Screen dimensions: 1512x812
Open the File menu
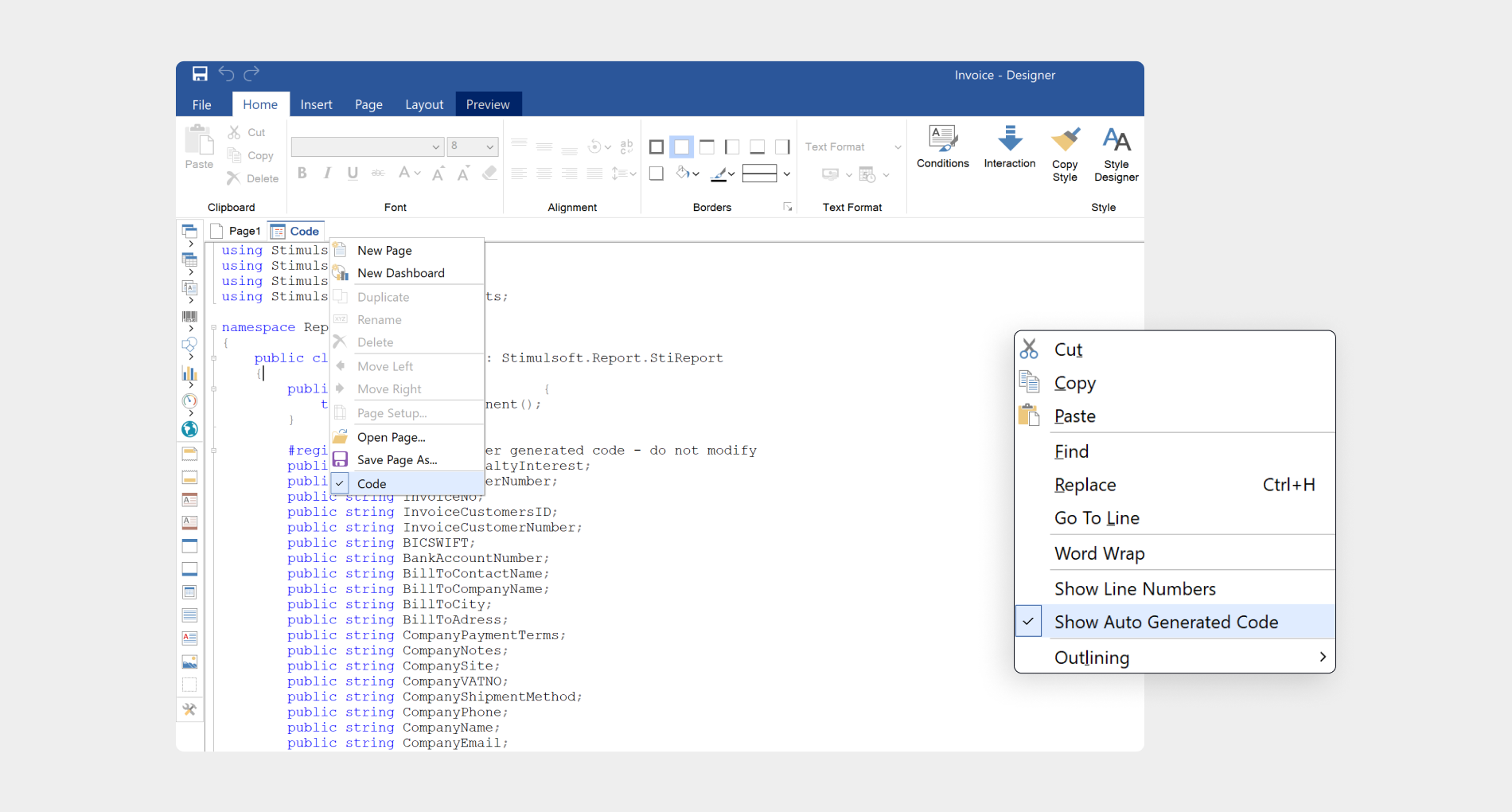pyautogui.click(x=202, y=104)
